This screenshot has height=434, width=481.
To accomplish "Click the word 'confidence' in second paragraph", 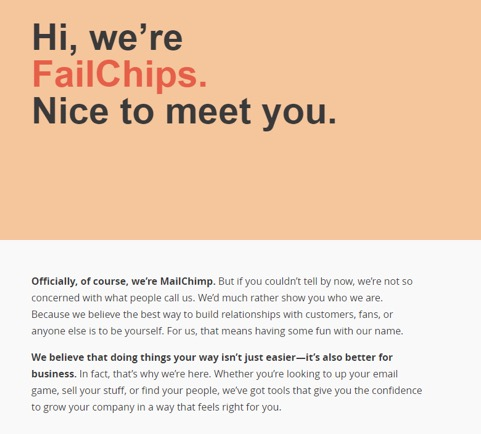I will point(397,390).
